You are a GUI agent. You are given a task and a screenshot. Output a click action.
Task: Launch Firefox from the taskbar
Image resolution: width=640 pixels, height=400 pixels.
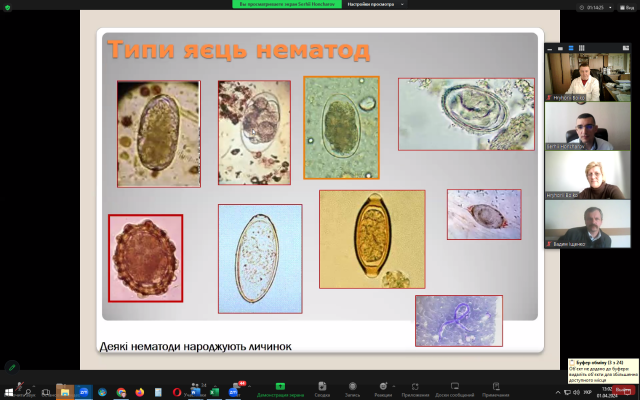[x=140, y=393]
